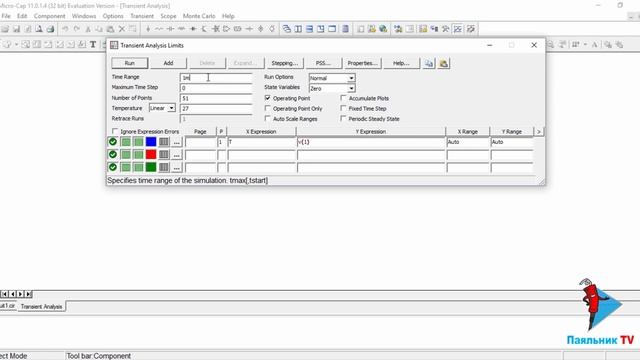Click the globe icon in the toolbar
This screenshot has height=360, width=640.
383,29
